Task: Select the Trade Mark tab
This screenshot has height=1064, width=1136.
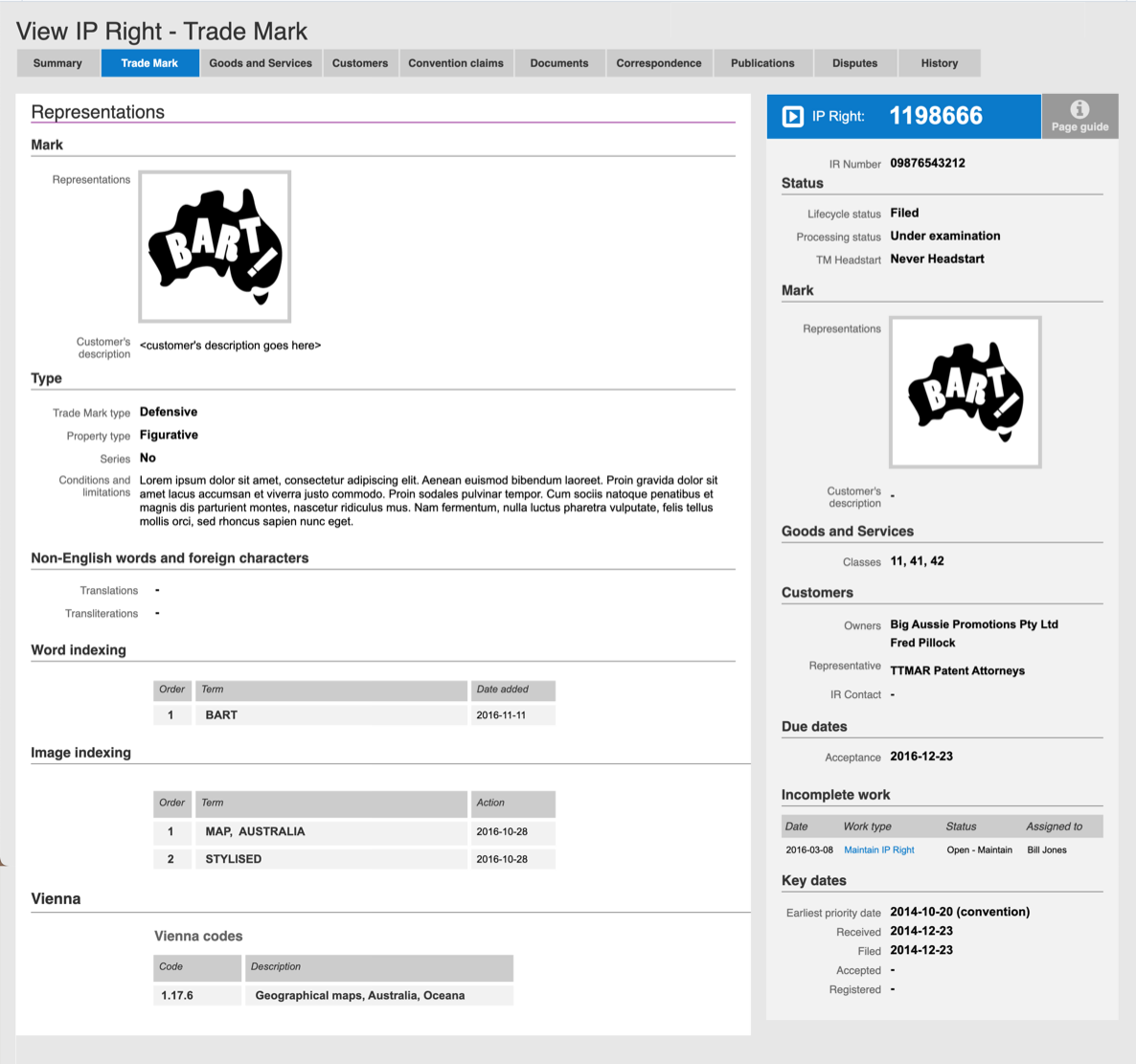Action: 150,63
